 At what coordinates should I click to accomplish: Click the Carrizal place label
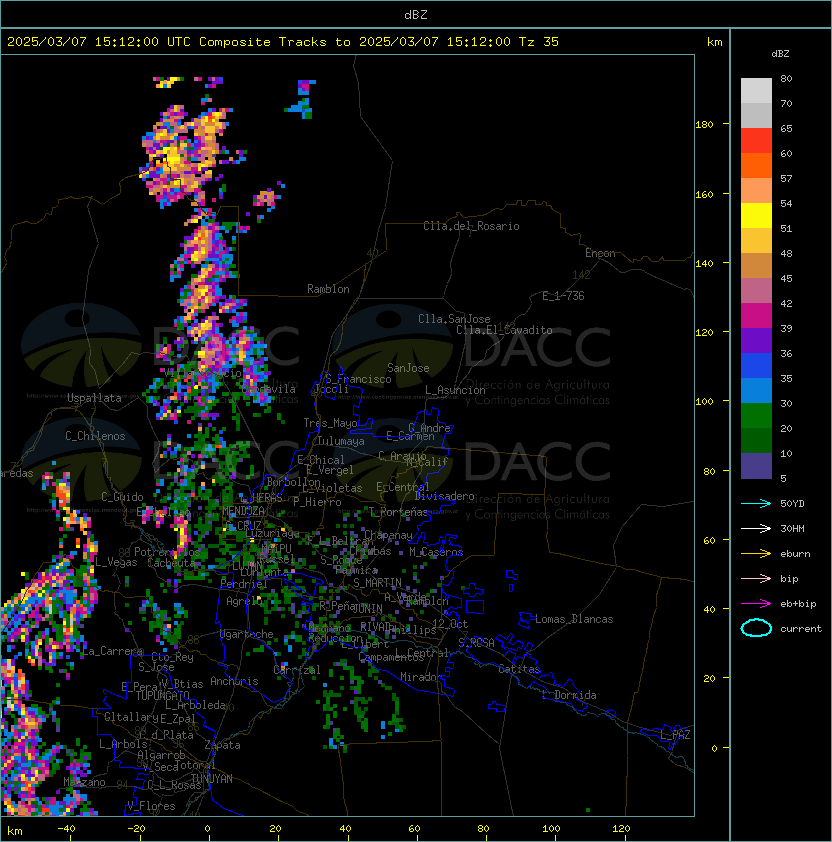[x=297, y=670]
